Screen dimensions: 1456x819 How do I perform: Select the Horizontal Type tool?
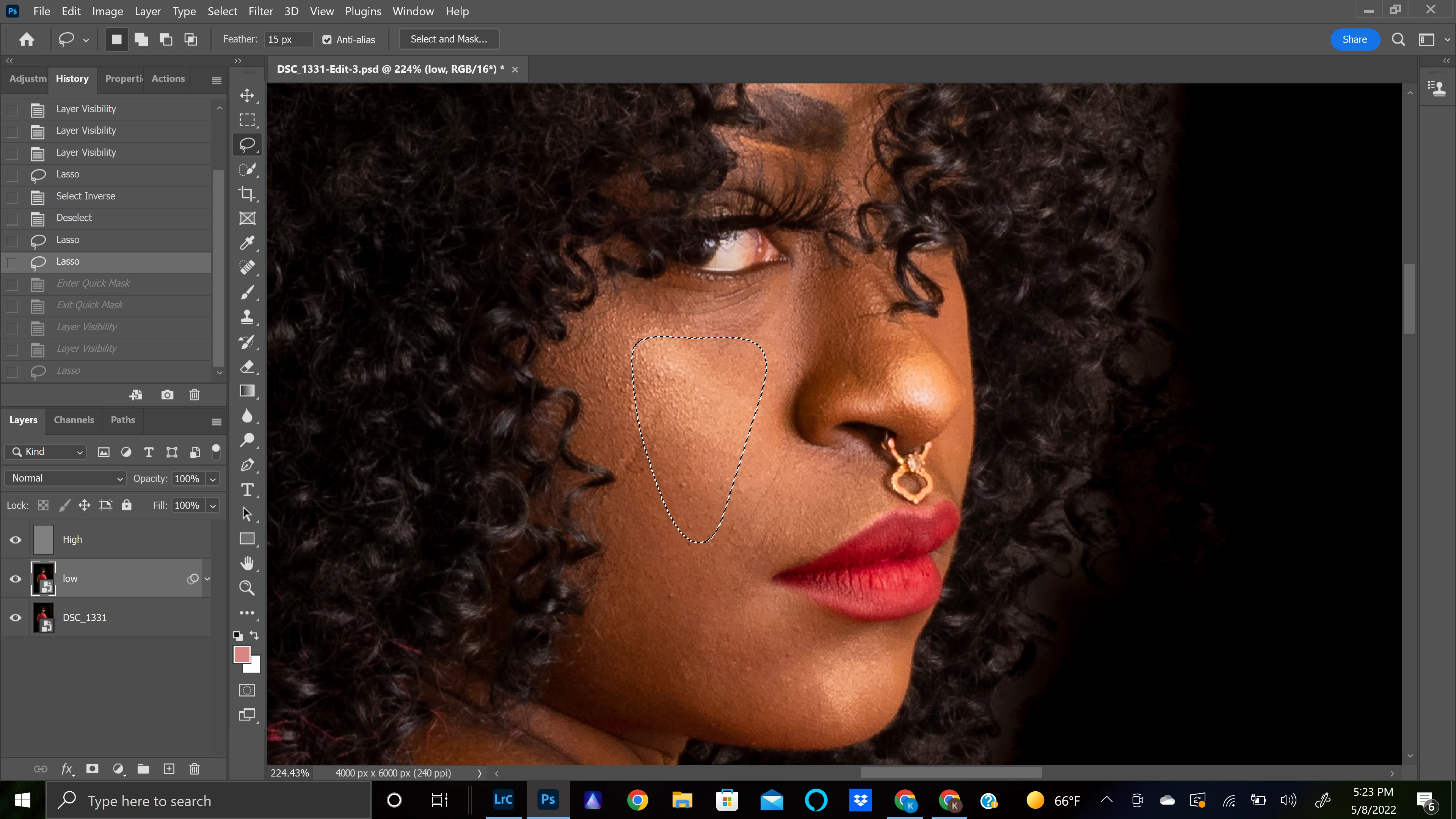[x=247, y=490]
